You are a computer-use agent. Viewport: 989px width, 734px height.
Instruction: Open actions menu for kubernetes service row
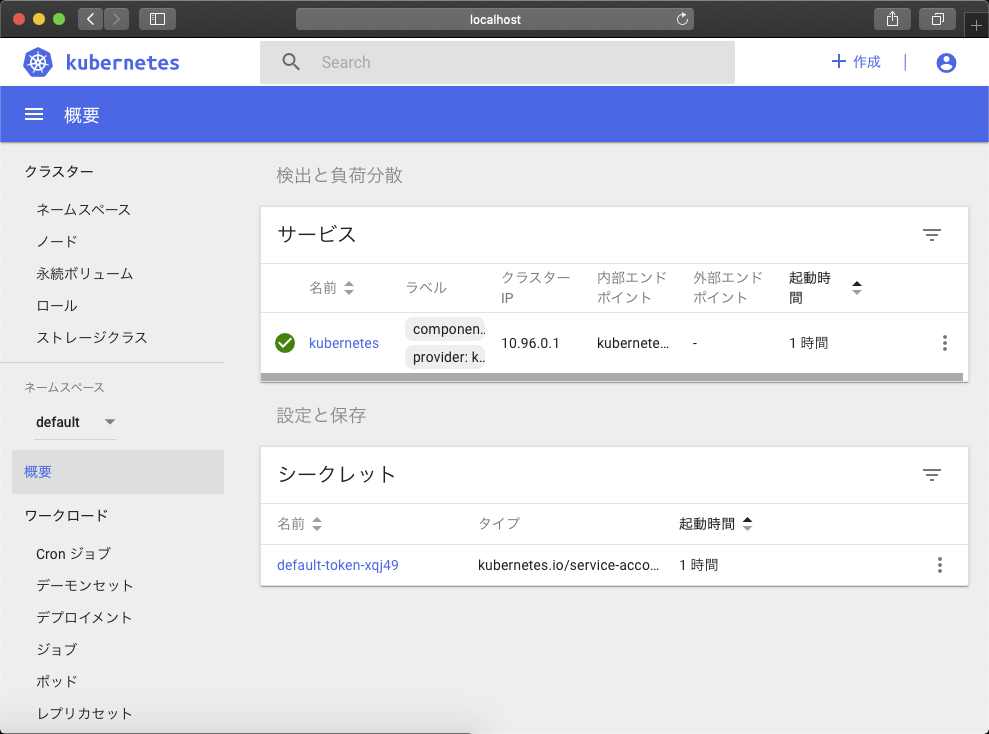[944, 343]
